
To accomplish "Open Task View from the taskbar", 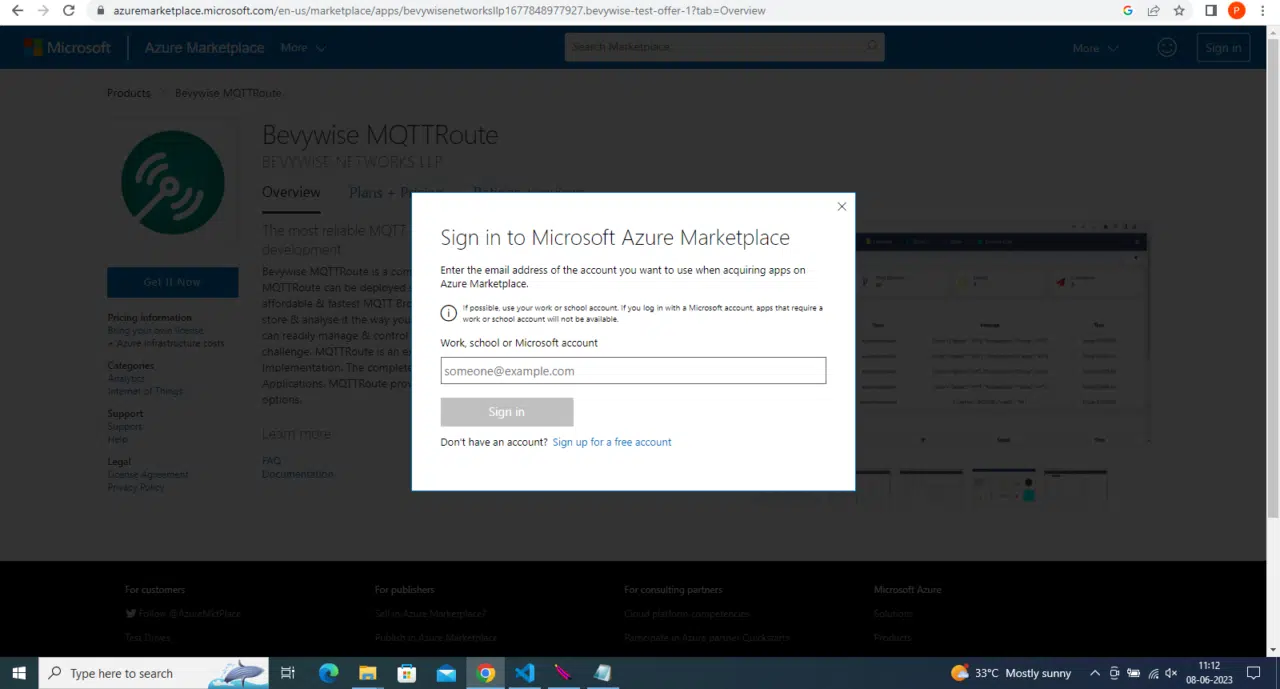I will (x=288, y=673).
